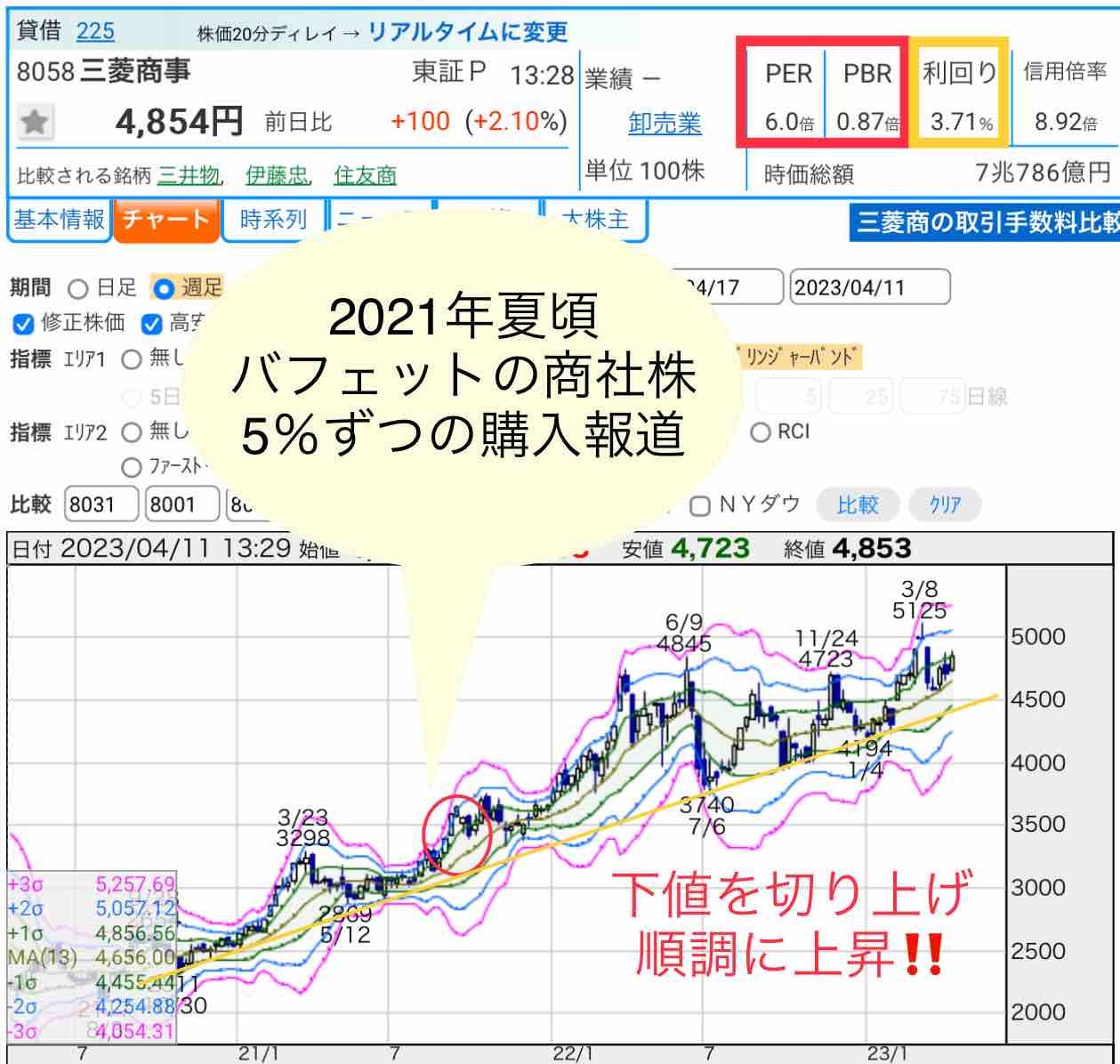Viewport: 1120px width, 1064px height.
Task: Select the RCI indicator radio button
Action: coord(761,432)
